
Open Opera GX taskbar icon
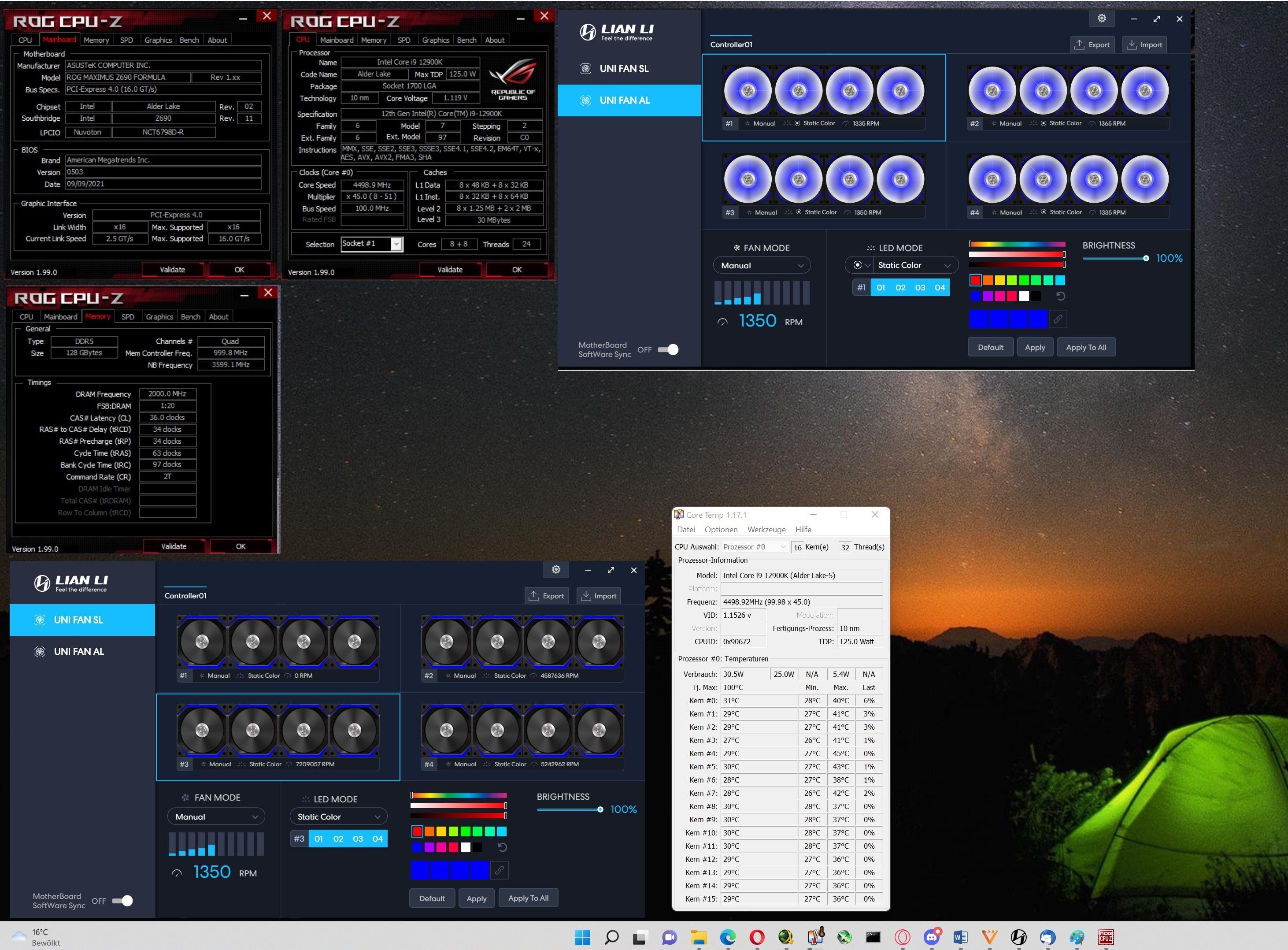(902, 937)
